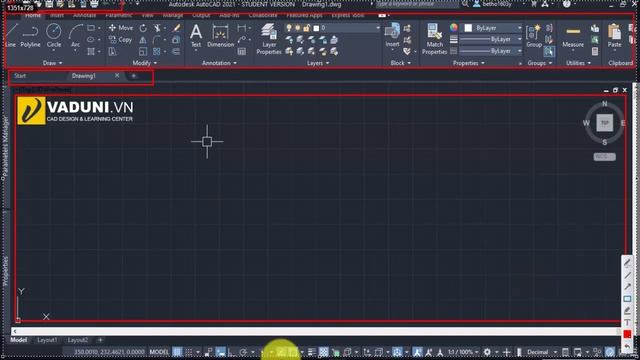Add a new layout with plus
The height and width of the screenshot is (360, 640).
pos(100,340)
